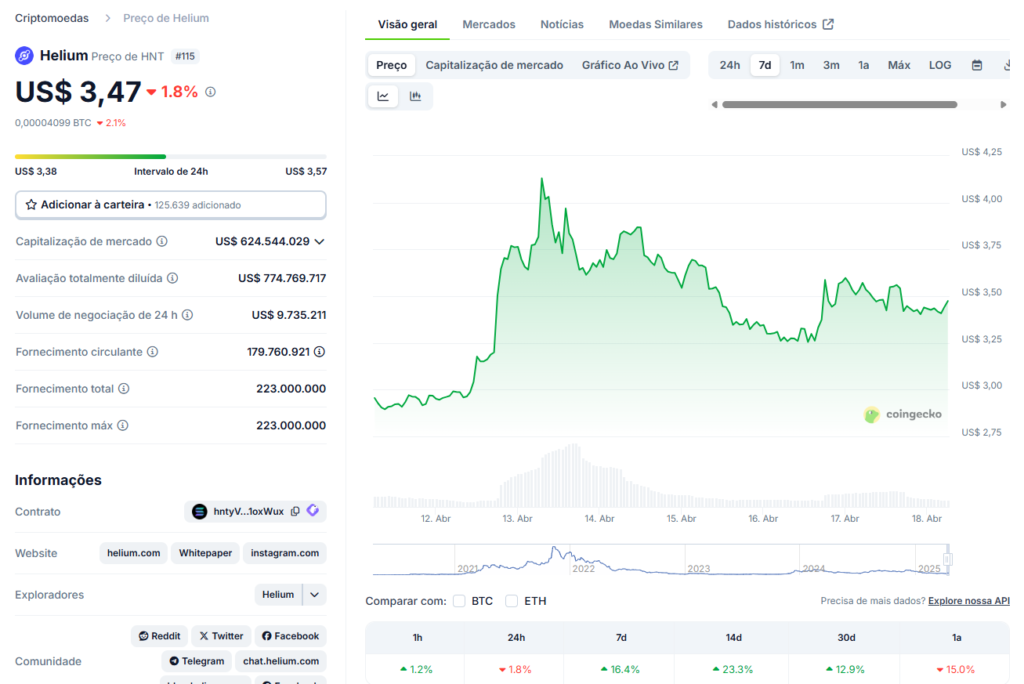Open Dados históricos external link icon
The height and width of the screenshot is (684, 1024).
pos(828,24)
